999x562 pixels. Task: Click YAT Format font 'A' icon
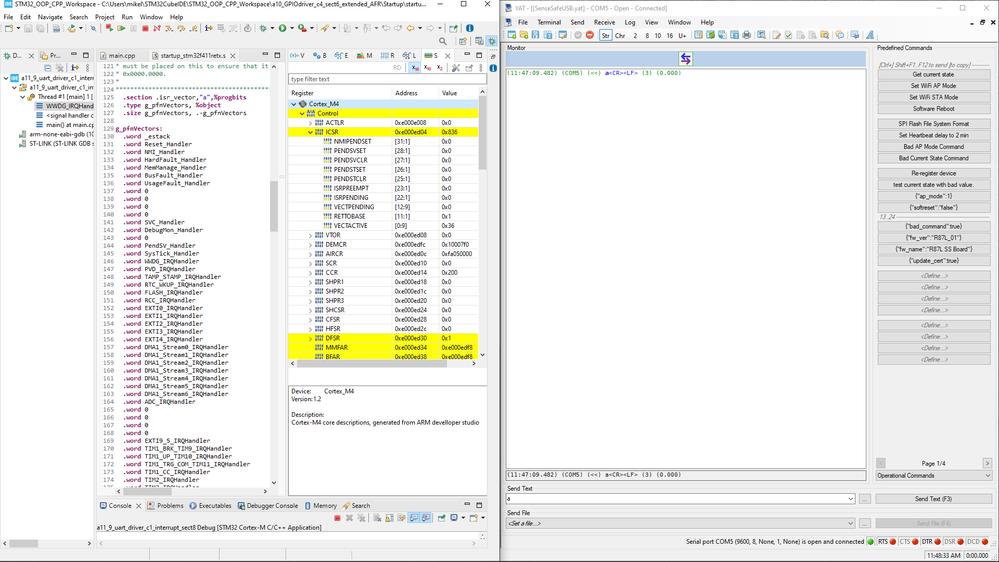tap(870, 35)
